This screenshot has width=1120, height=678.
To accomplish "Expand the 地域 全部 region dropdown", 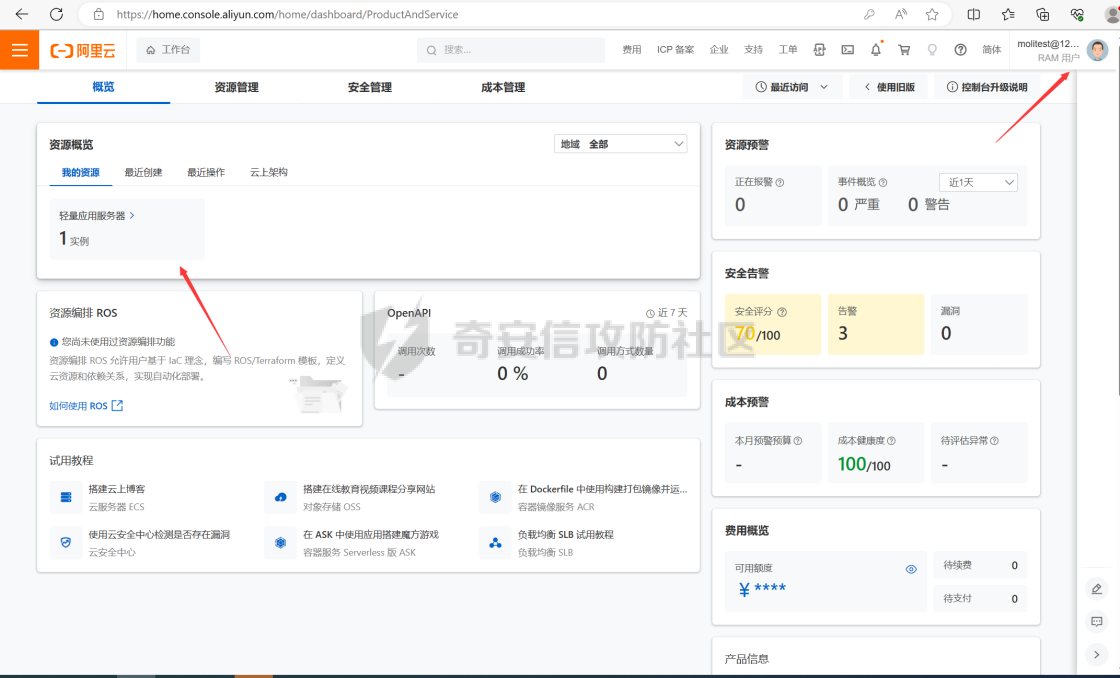I will (x=620, y=144).
